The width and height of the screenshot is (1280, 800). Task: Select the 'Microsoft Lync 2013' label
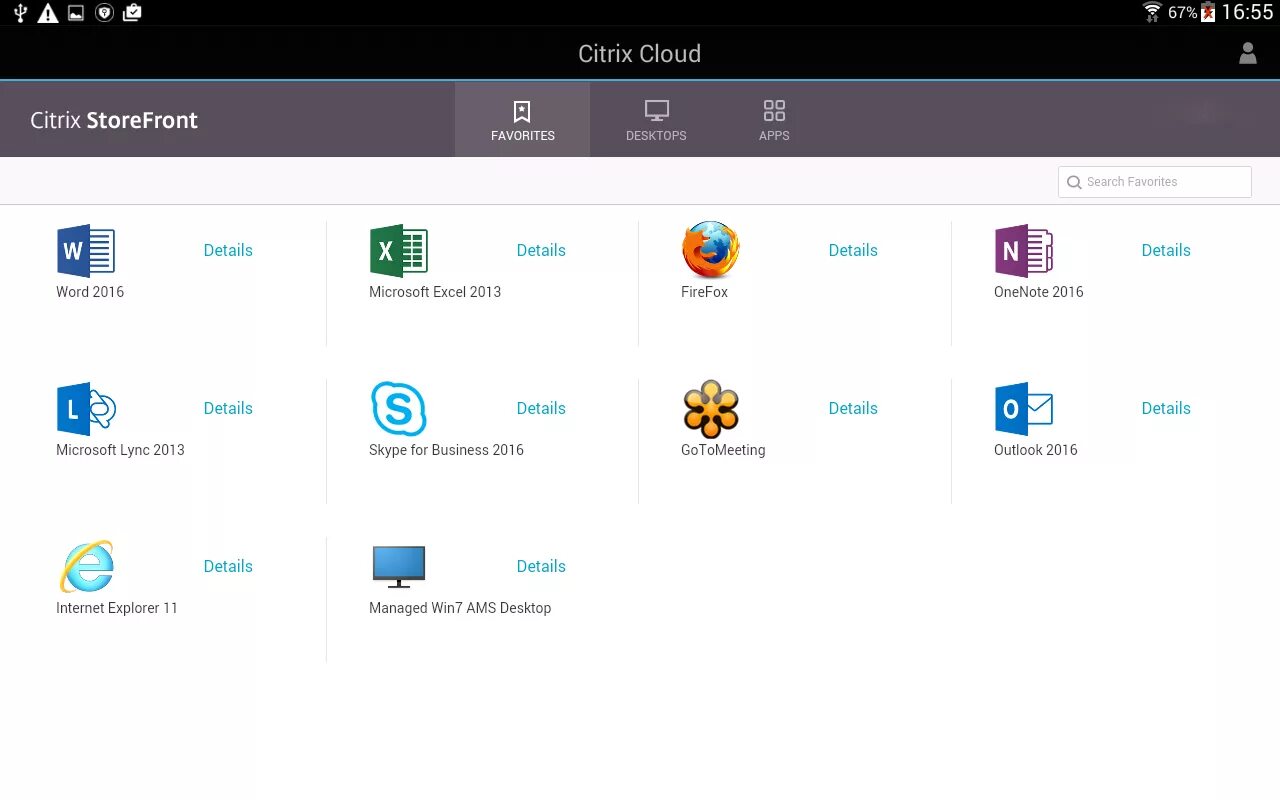click(120, 450)
